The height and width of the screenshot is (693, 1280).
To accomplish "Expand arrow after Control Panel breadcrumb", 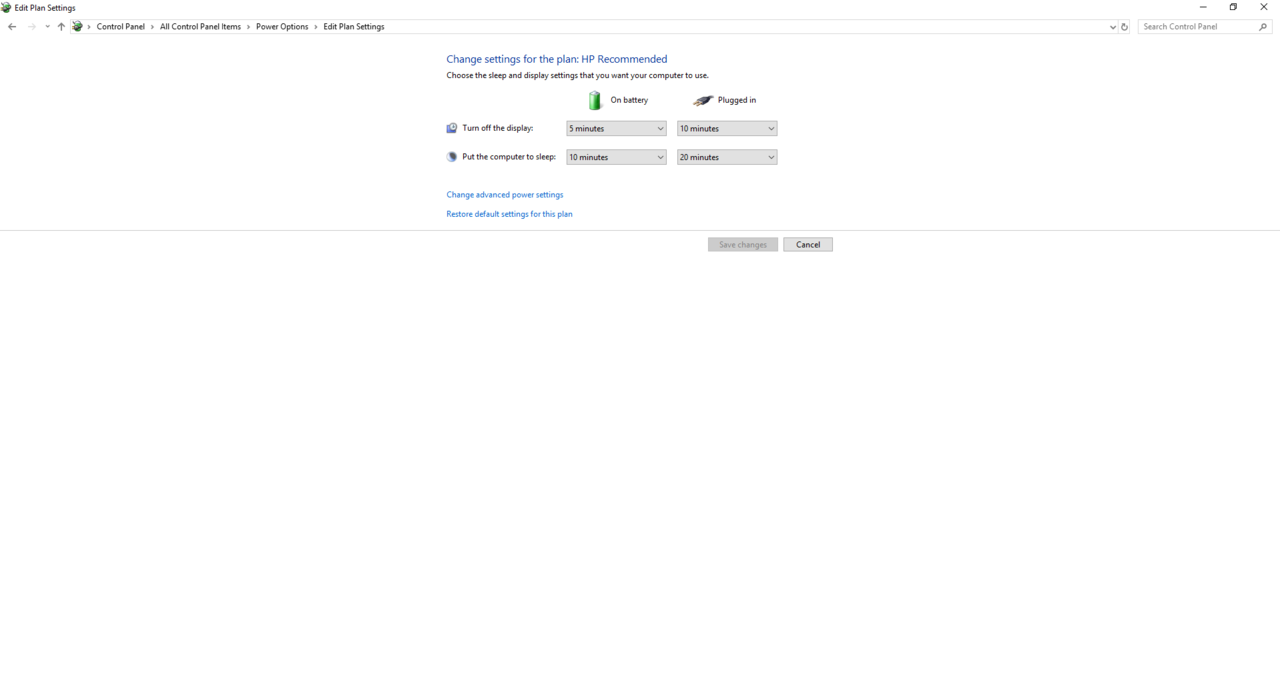I will (153, 27).
